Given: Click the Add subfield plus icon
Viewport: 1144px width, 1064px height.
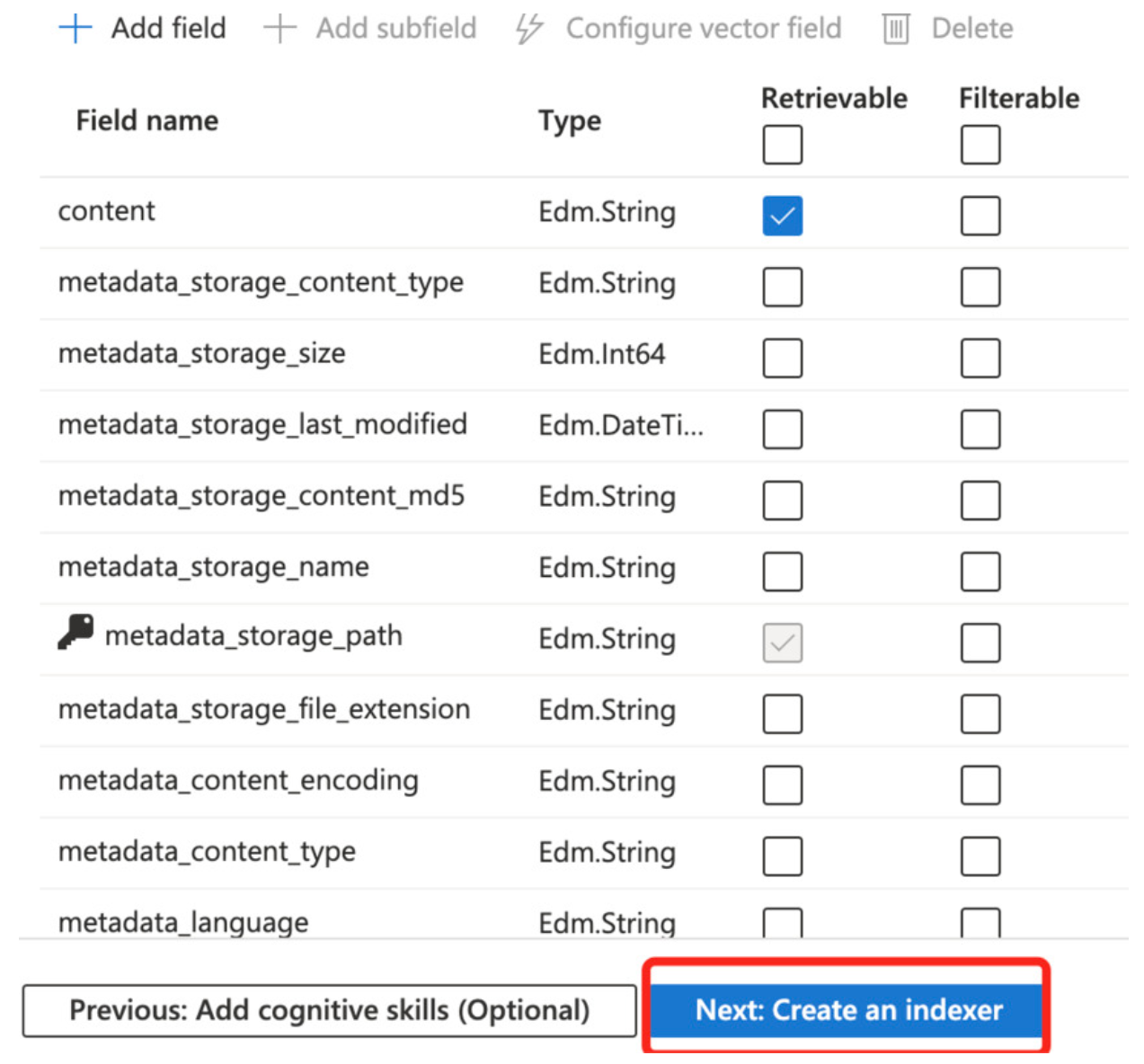Looking at the screenshot, I should click(279, 29).
